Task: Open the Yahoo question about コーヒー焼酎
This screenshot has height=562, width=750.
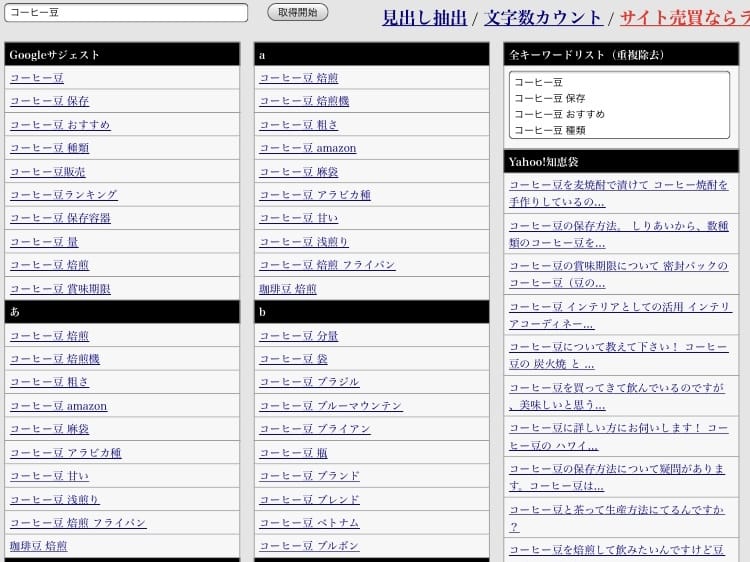Action: click(619, 193)
